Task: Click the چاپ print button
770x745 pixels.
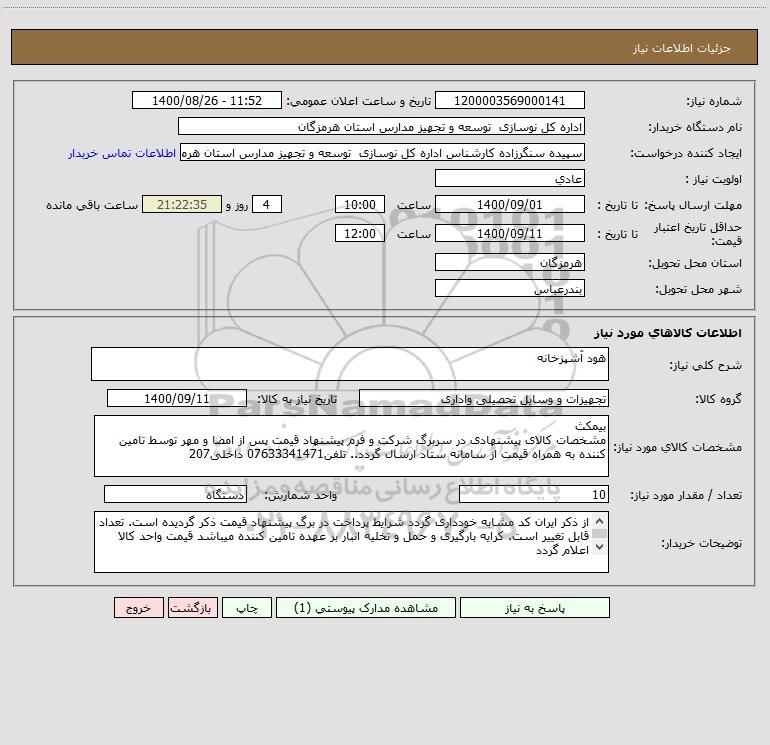Action: click(247, 607)
